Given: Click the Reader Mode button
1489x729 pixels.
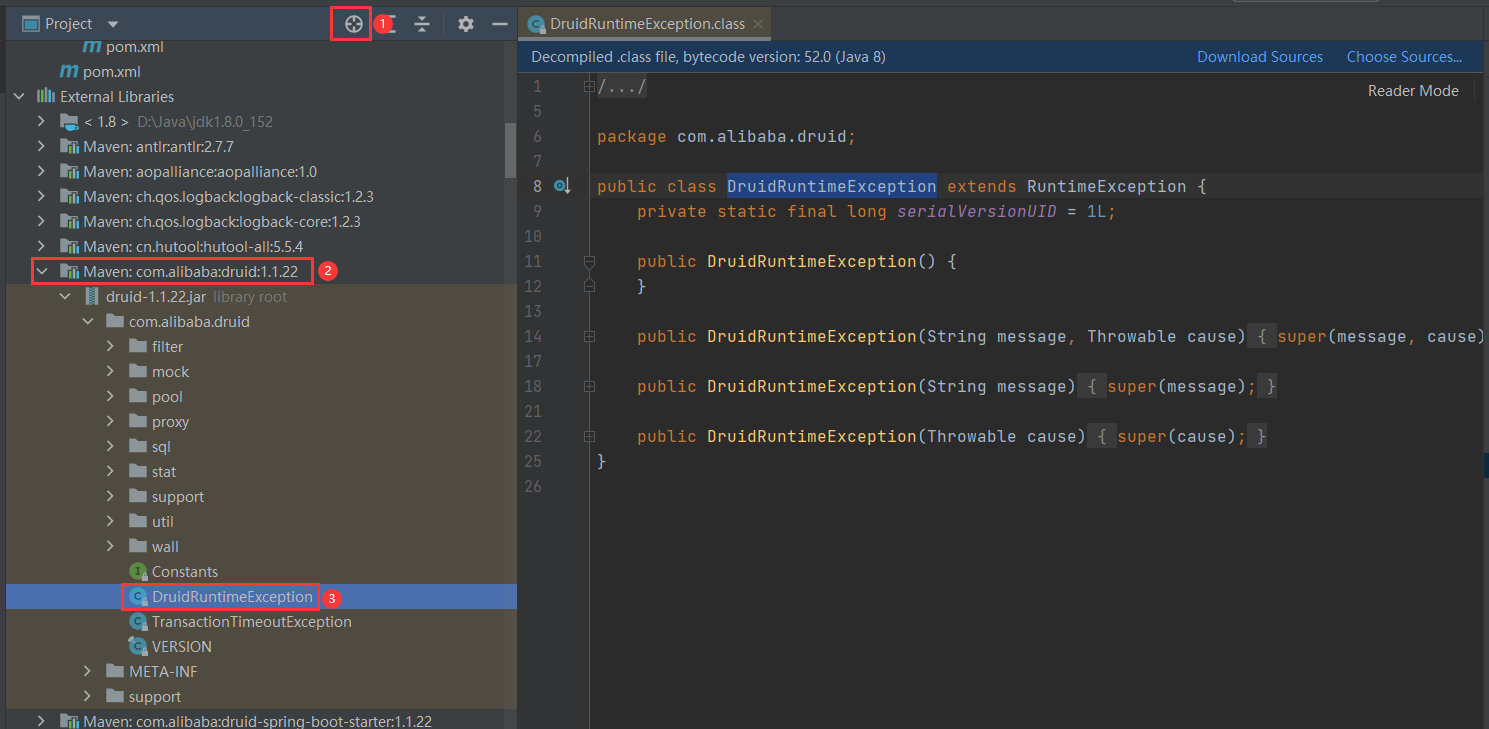Looking at the screenshot, I should pos(1413,90).
